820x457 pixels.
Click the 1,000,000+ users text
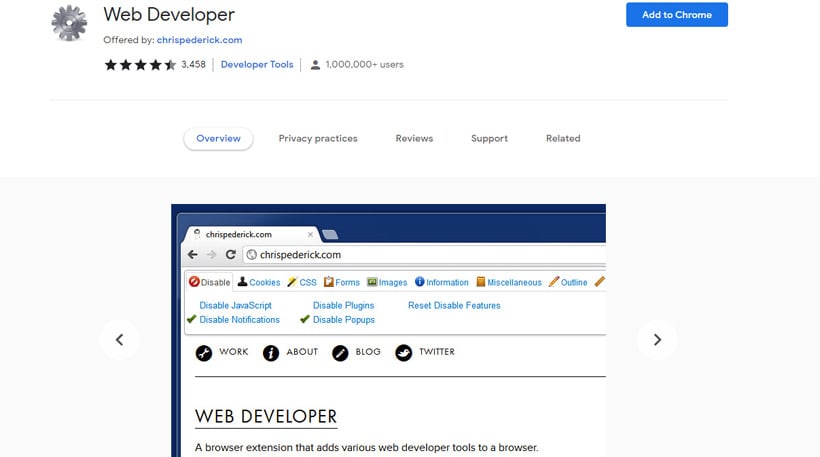[365, 64]
